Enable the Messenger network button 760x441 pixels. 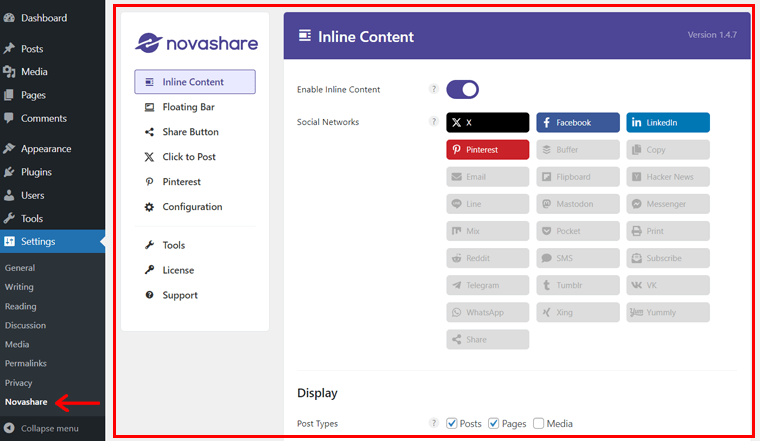tap(668, 204)
